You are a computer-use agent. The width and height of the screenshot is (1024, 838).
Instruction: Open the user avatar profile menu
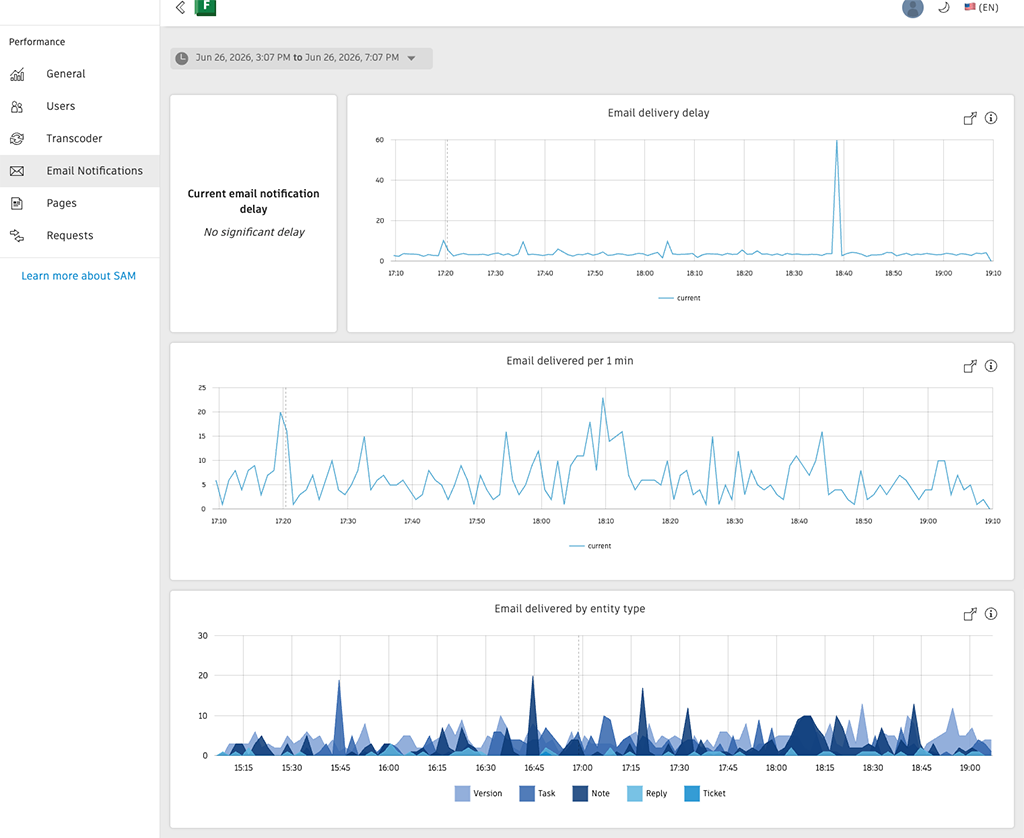[x=912, y=8]
